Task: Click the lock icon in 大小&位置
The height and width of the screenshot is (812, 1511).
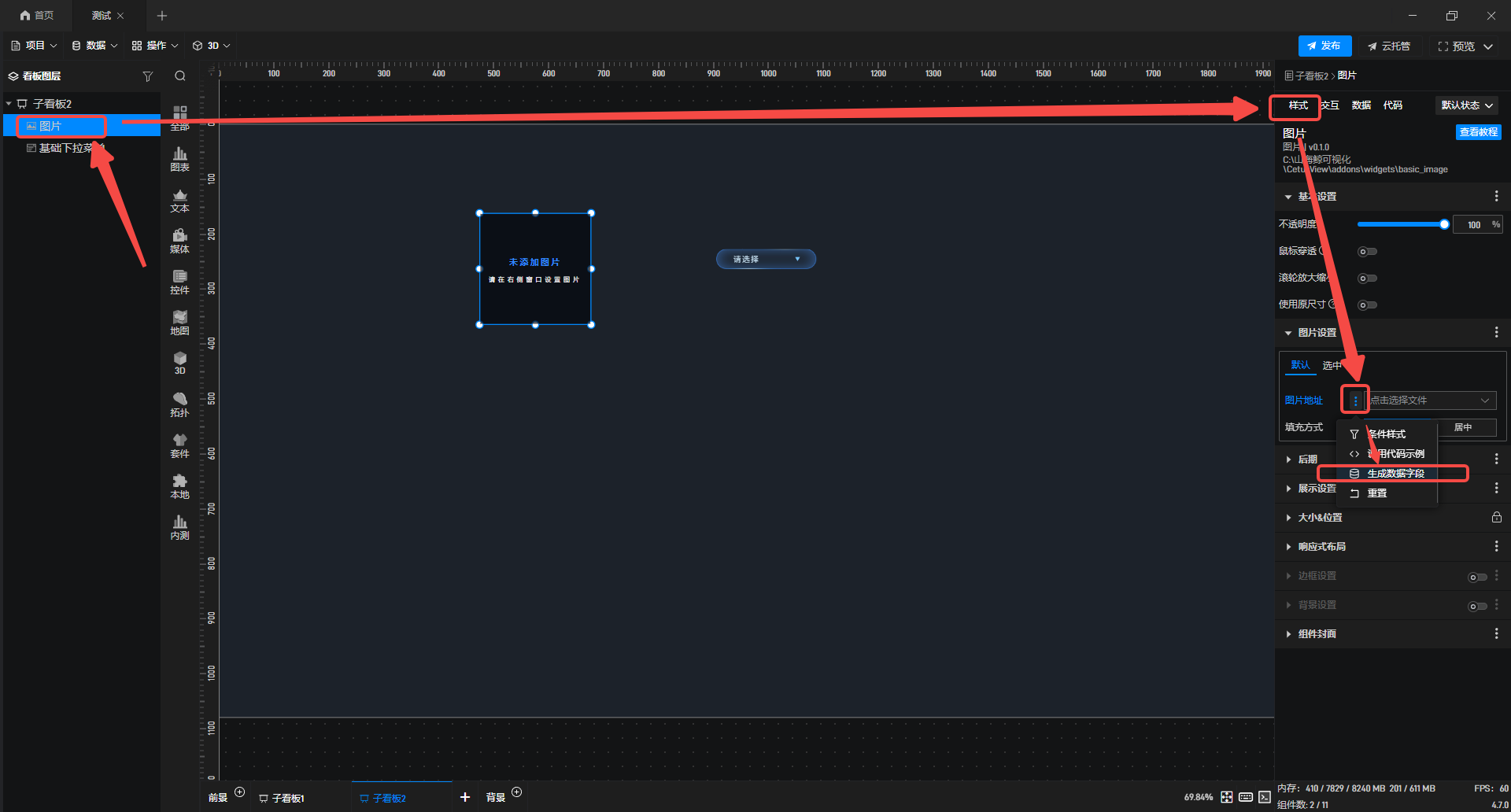Action: (1496, 518)
